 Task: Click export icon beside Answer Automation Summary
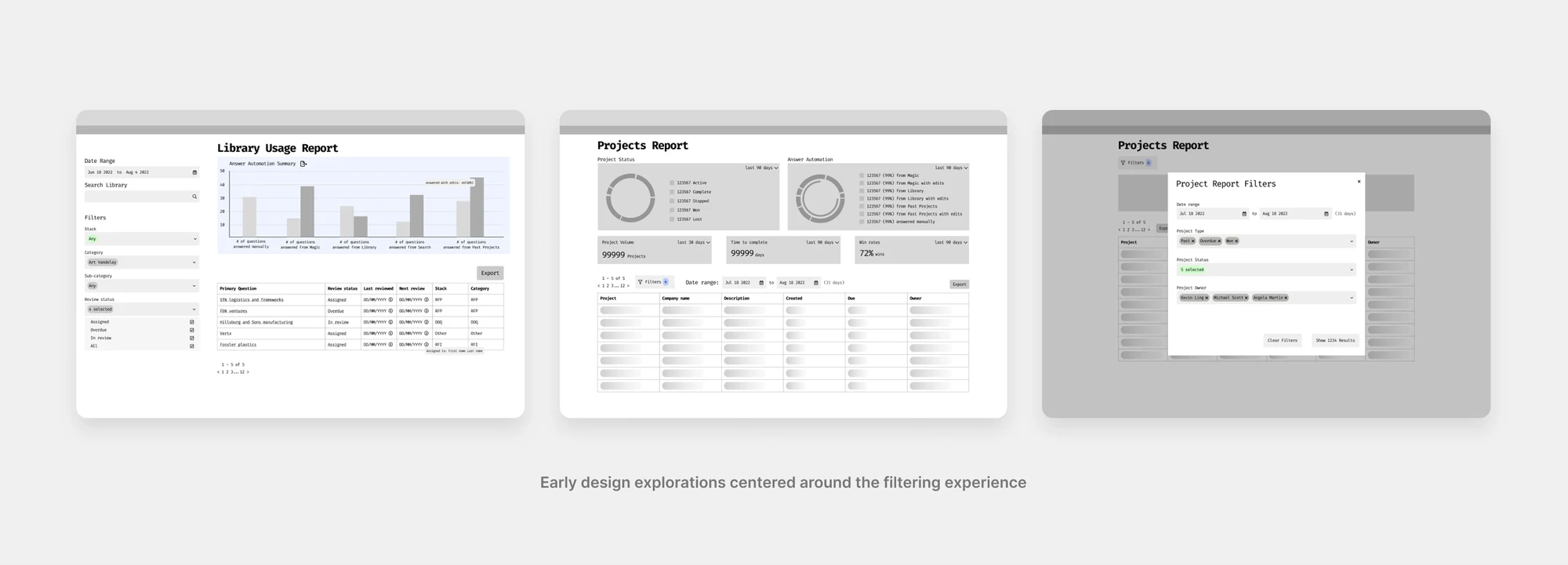[303, 164]
